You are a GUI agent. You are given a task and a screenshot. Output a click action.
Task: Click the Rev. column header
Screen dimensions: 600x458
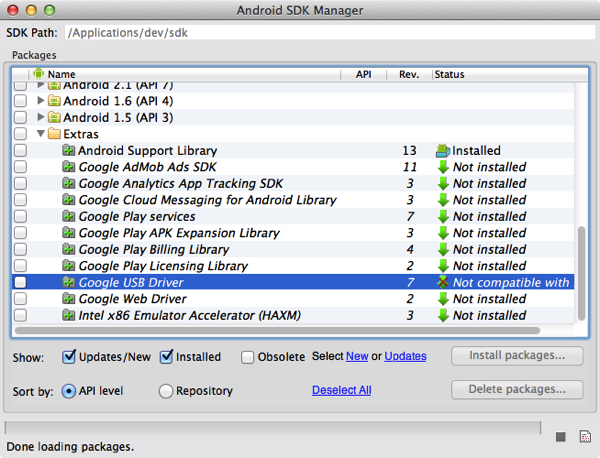coord(409,74)
